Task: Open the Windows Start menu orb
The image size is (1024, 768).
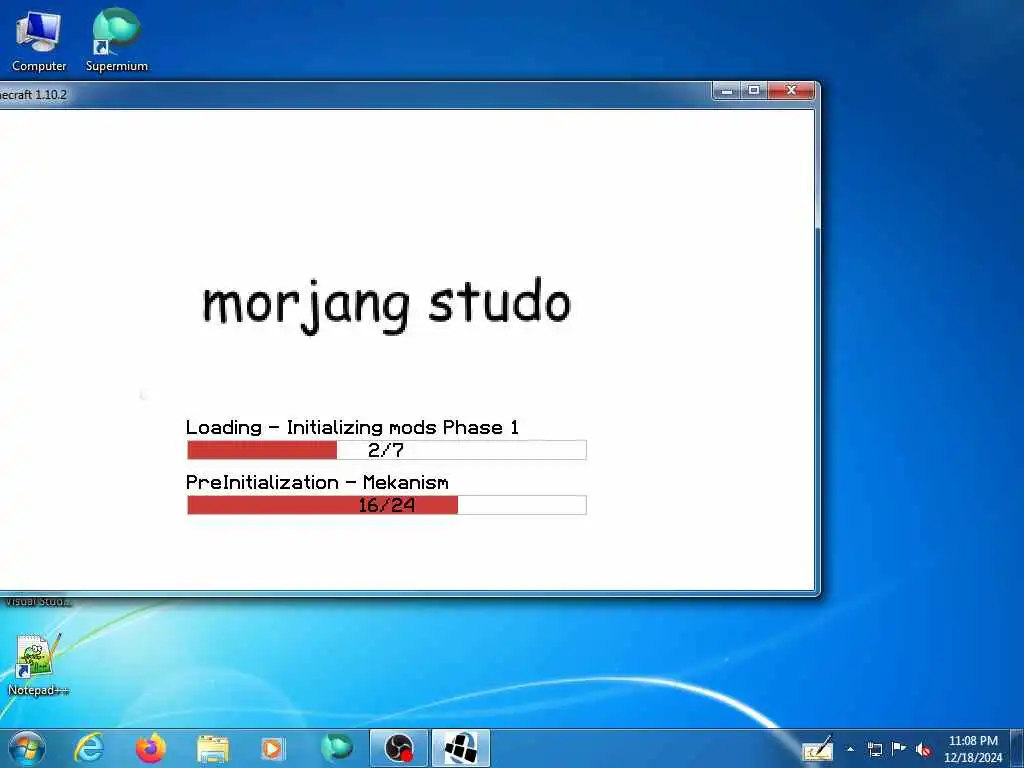Action: pos(26,748)
